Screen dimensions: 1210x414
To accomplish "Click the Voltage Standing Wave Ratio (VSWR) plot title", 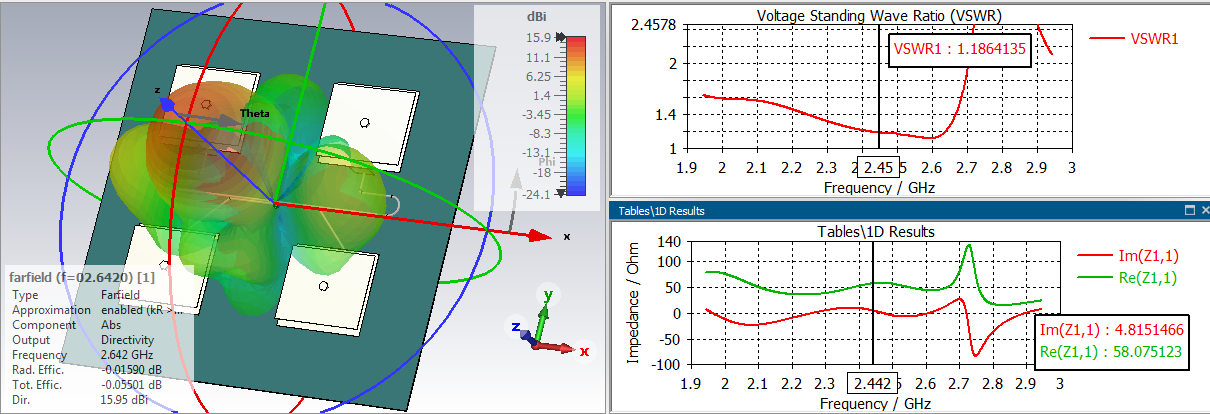I will [x=879, y=16].
